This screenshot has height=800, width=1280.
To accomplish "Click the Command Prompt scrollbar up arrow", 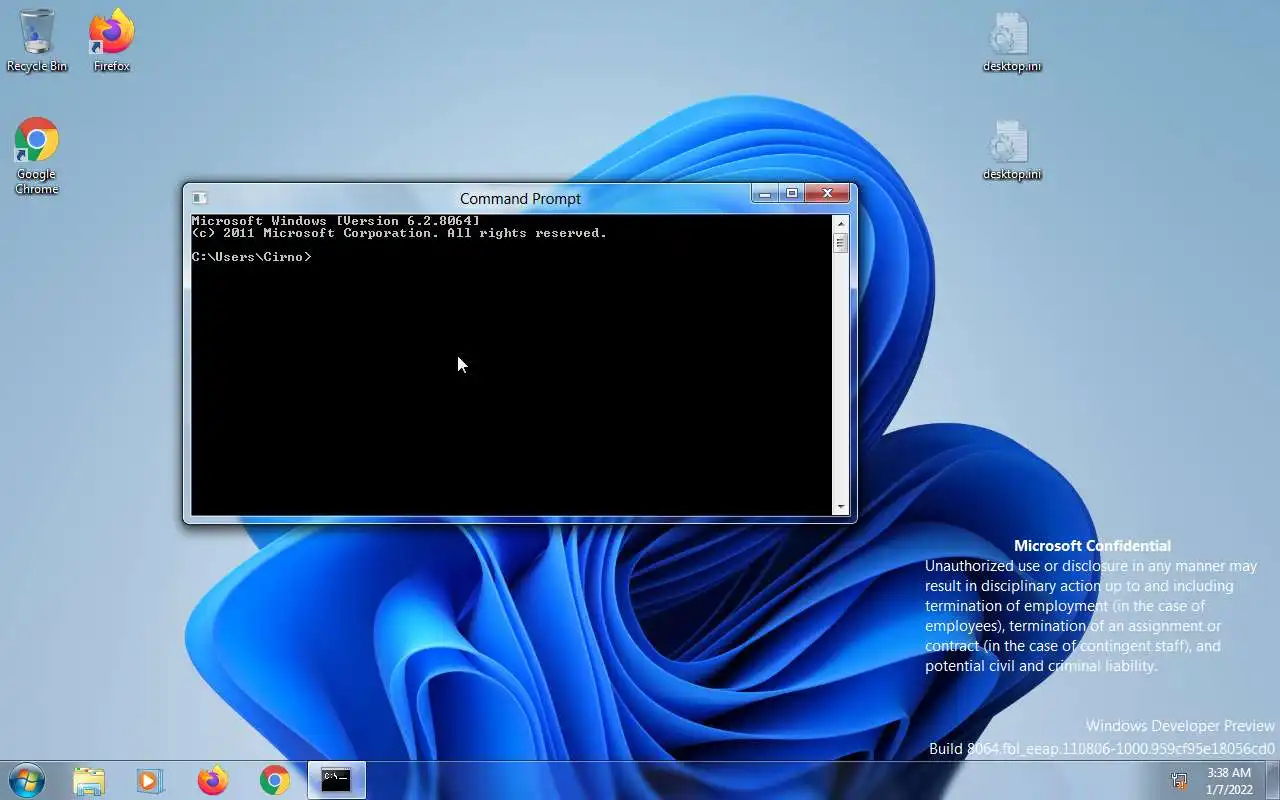I will (840, 223).
